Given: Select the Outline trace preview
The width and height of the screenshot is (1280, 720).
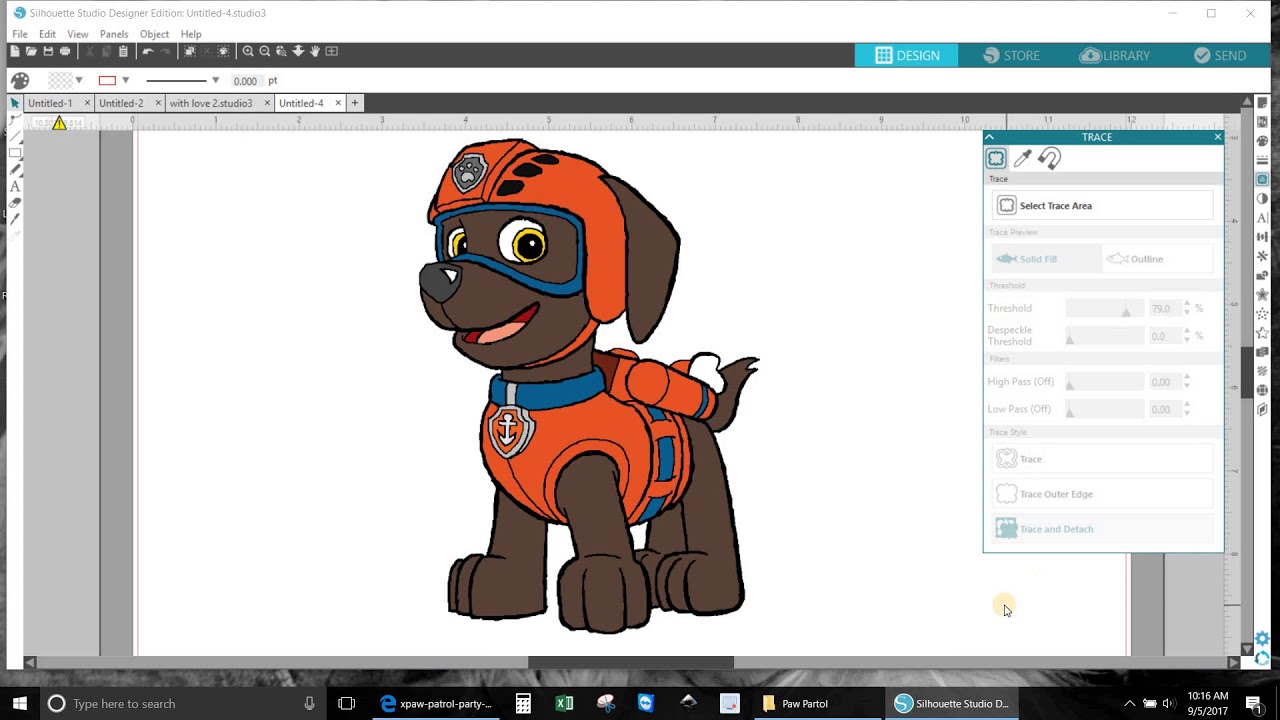Looking at the screenshot, I should tap(1157, 259).
